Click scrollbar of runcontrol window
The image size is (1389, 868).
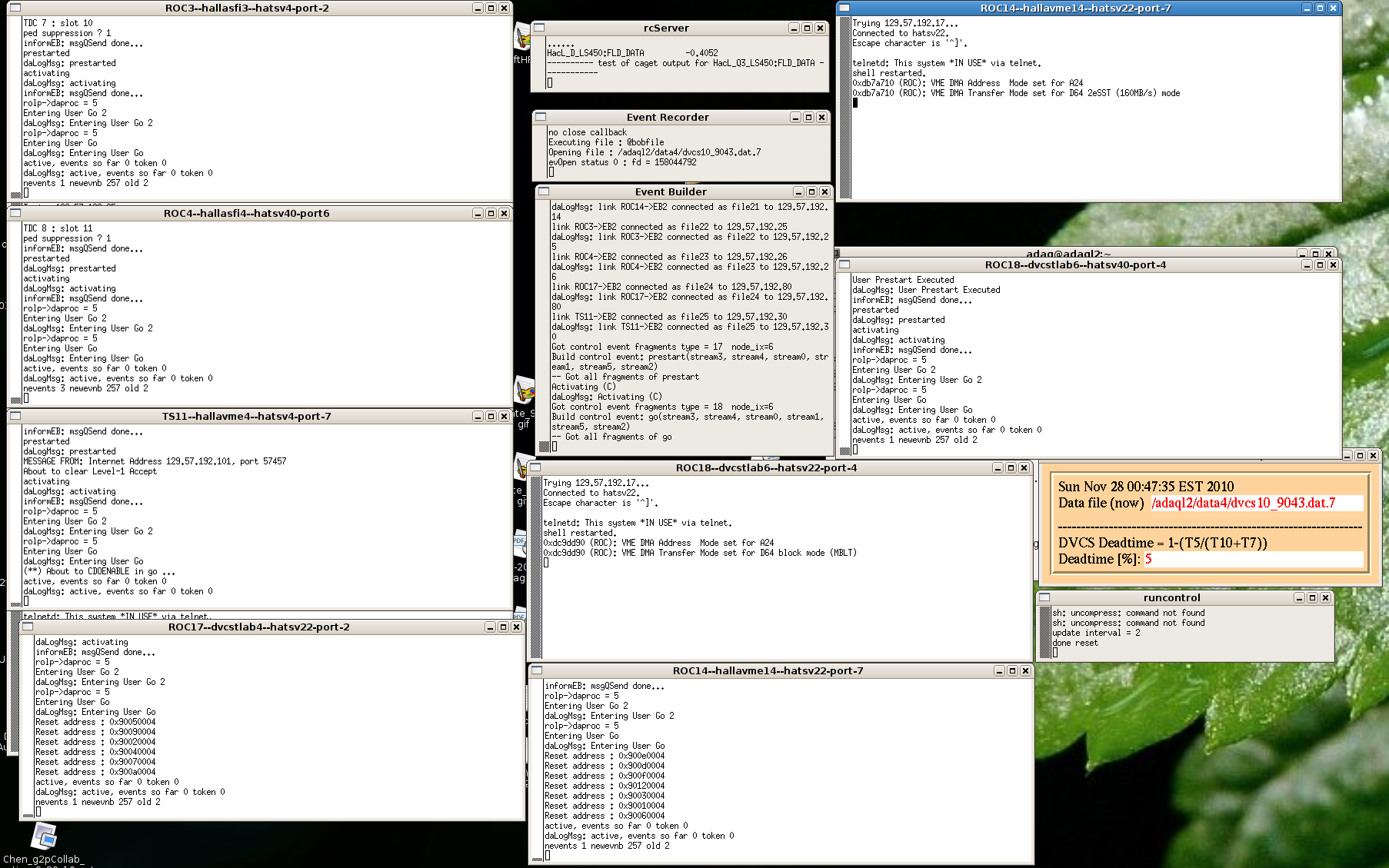(x=1045, y=633)
